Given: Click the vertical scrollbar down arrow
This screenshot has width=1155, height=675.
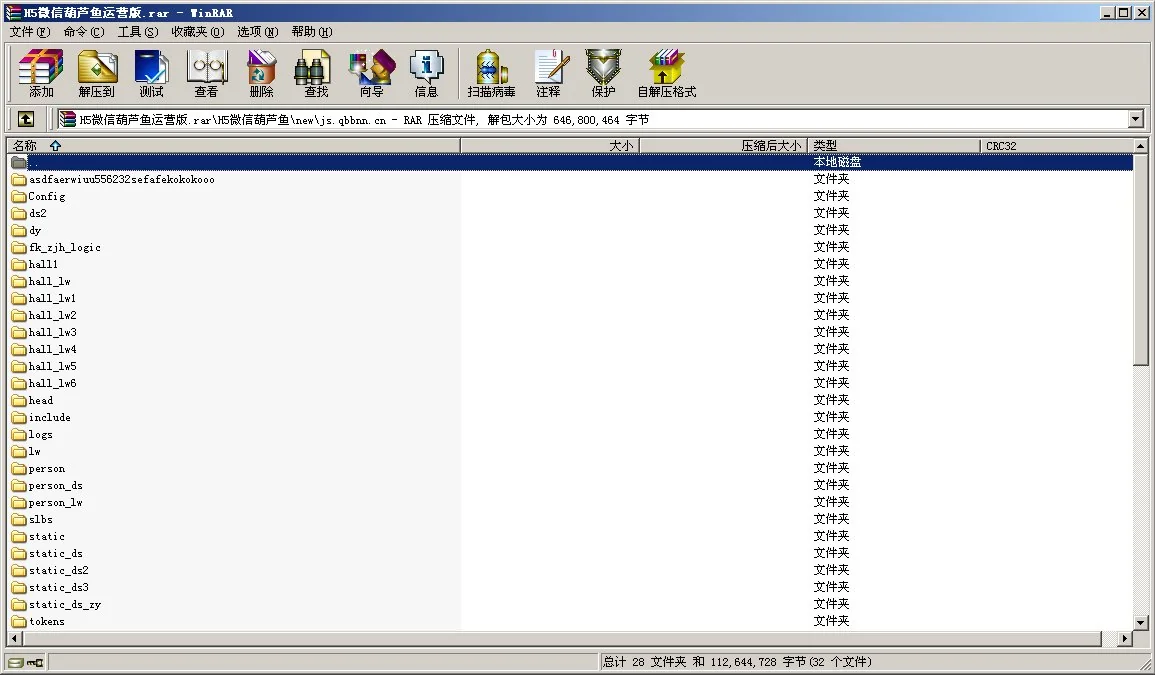Looking at the screenshot, I should (1141, 623).
